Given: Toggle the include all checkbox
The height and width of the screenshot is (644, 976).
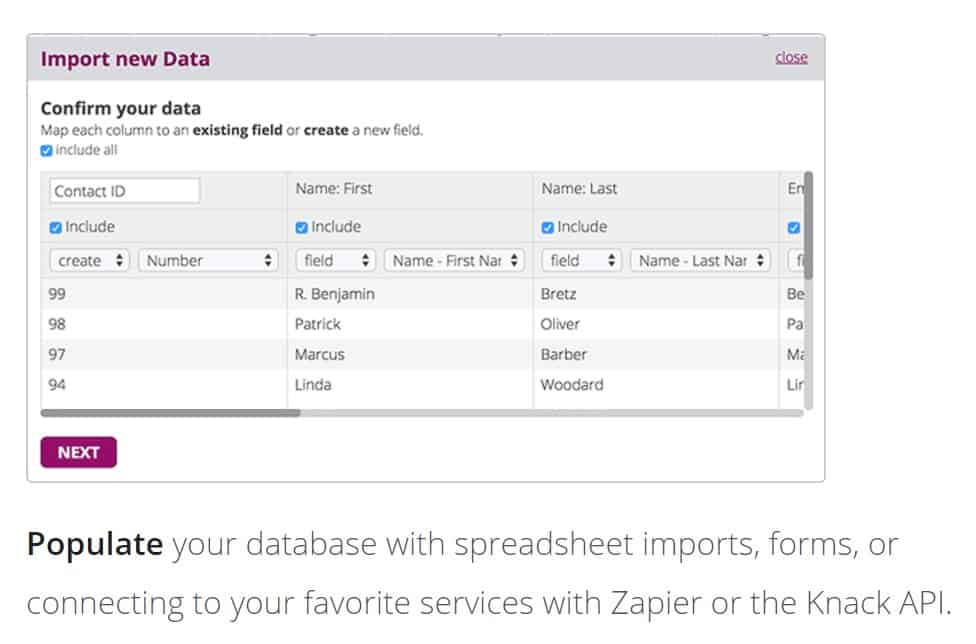Looking at the screenshot, I should [46, 151].
